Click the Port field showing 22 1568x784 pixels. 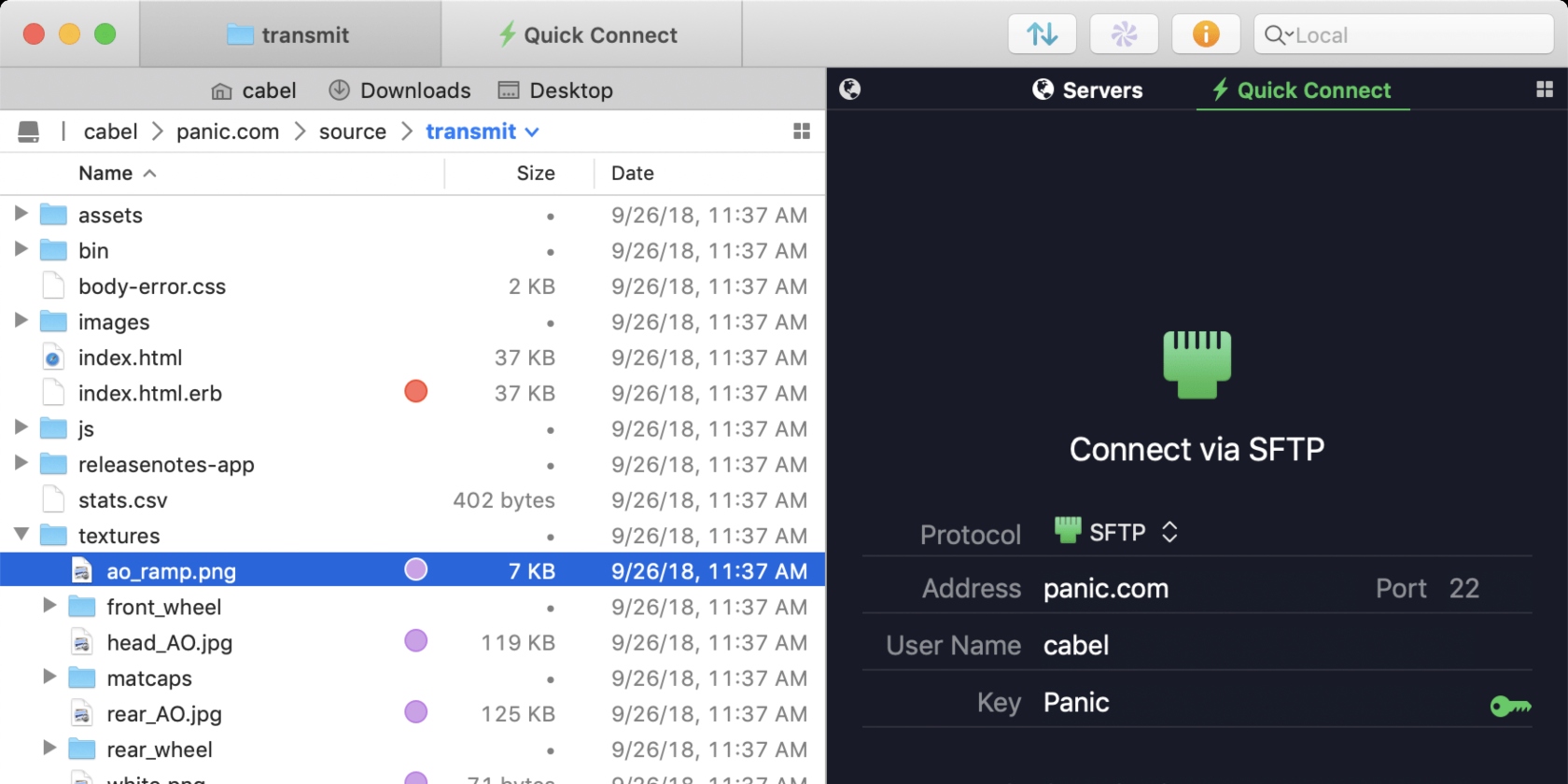pos(1463,589)
